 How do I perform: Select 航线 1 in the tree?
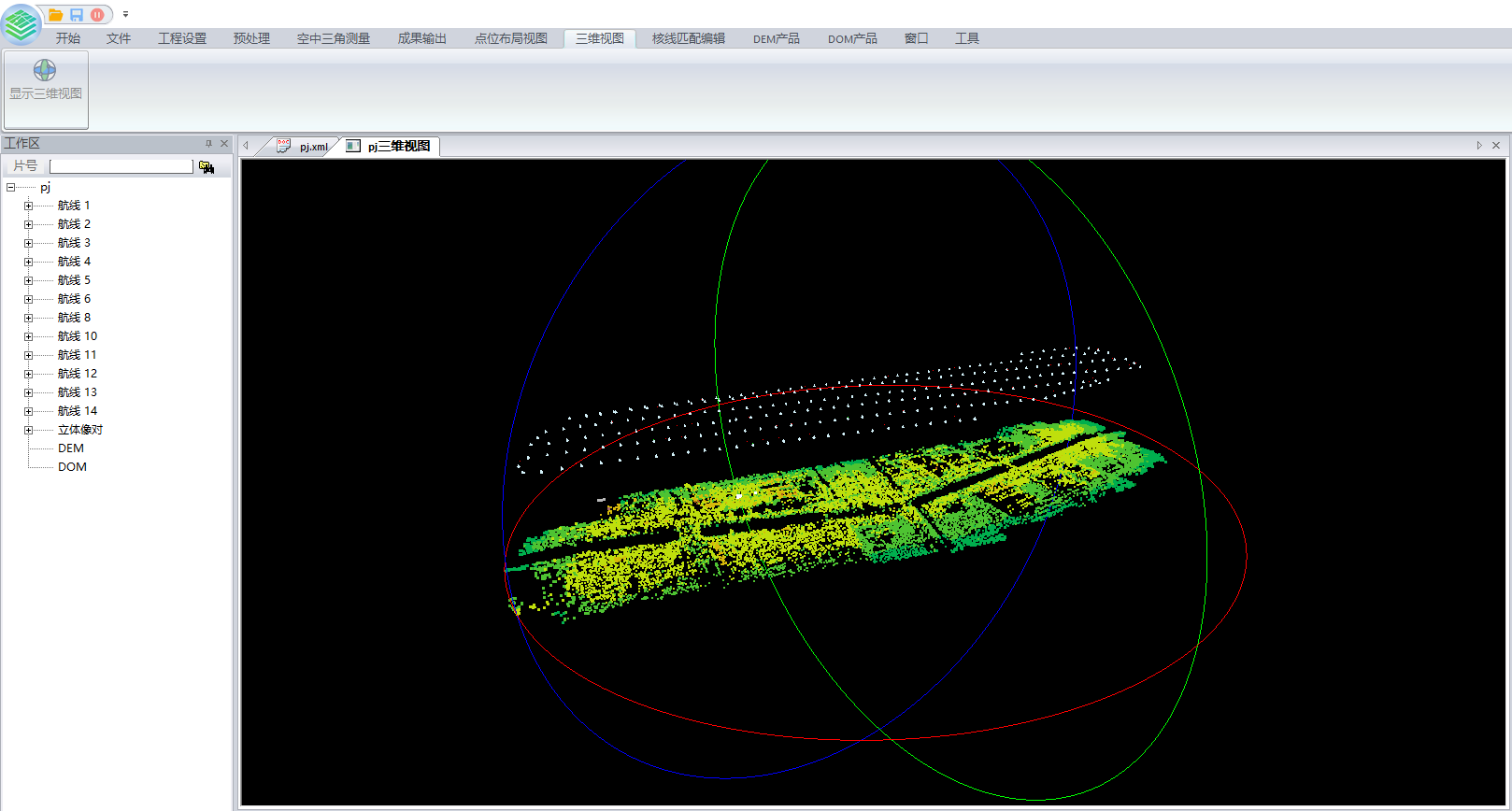click(74, 206)
